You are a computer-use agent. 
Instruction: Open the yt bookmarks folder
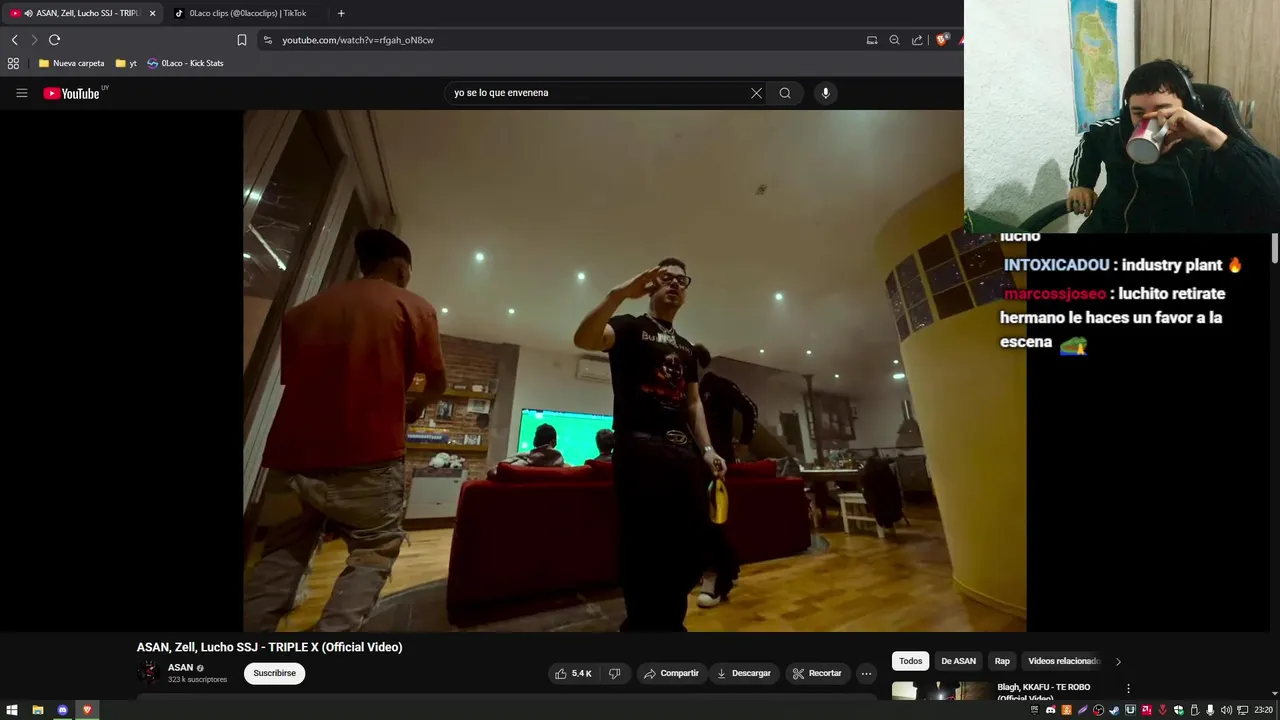click(x=126, y=63)
